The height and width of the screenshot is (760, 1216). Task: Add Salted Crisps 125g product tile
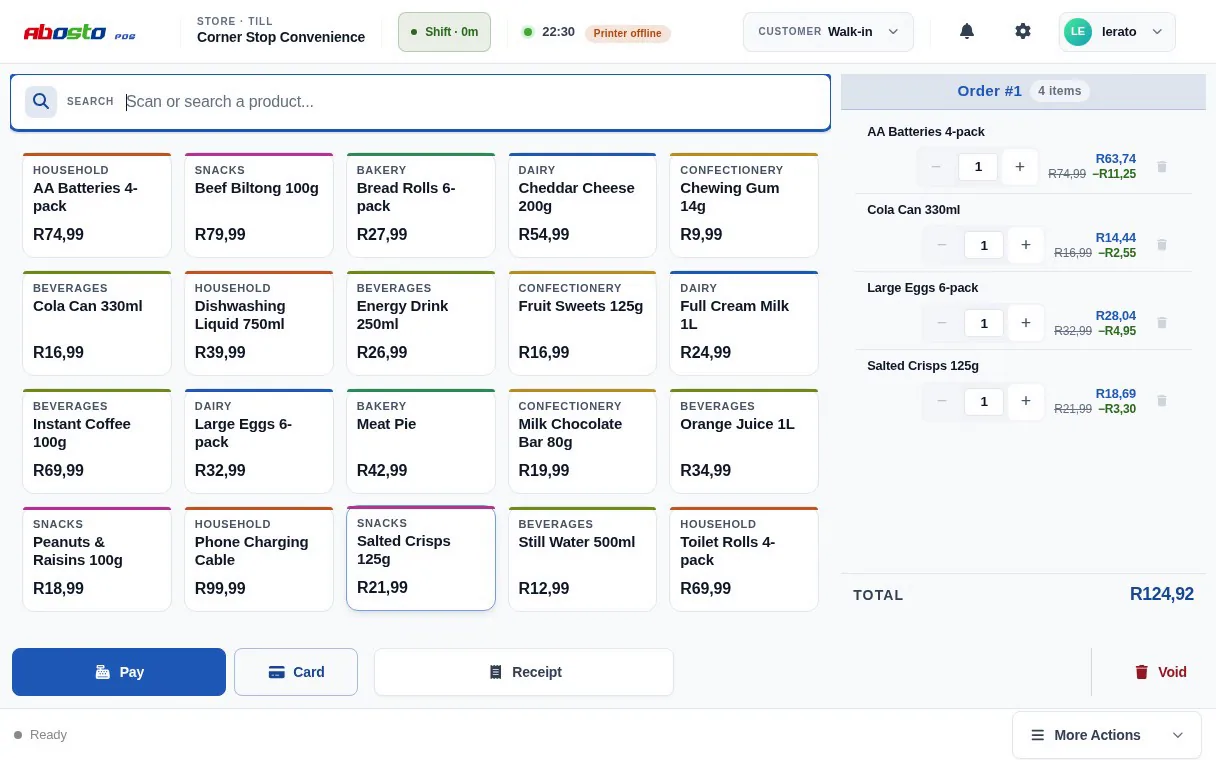(421, 558)
